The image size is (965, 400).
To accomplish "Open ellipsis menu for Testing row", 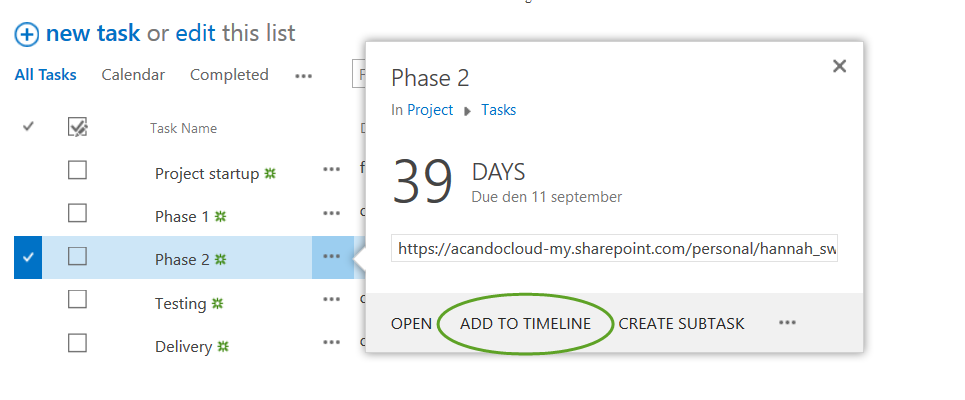I will (x=332, y=300).
